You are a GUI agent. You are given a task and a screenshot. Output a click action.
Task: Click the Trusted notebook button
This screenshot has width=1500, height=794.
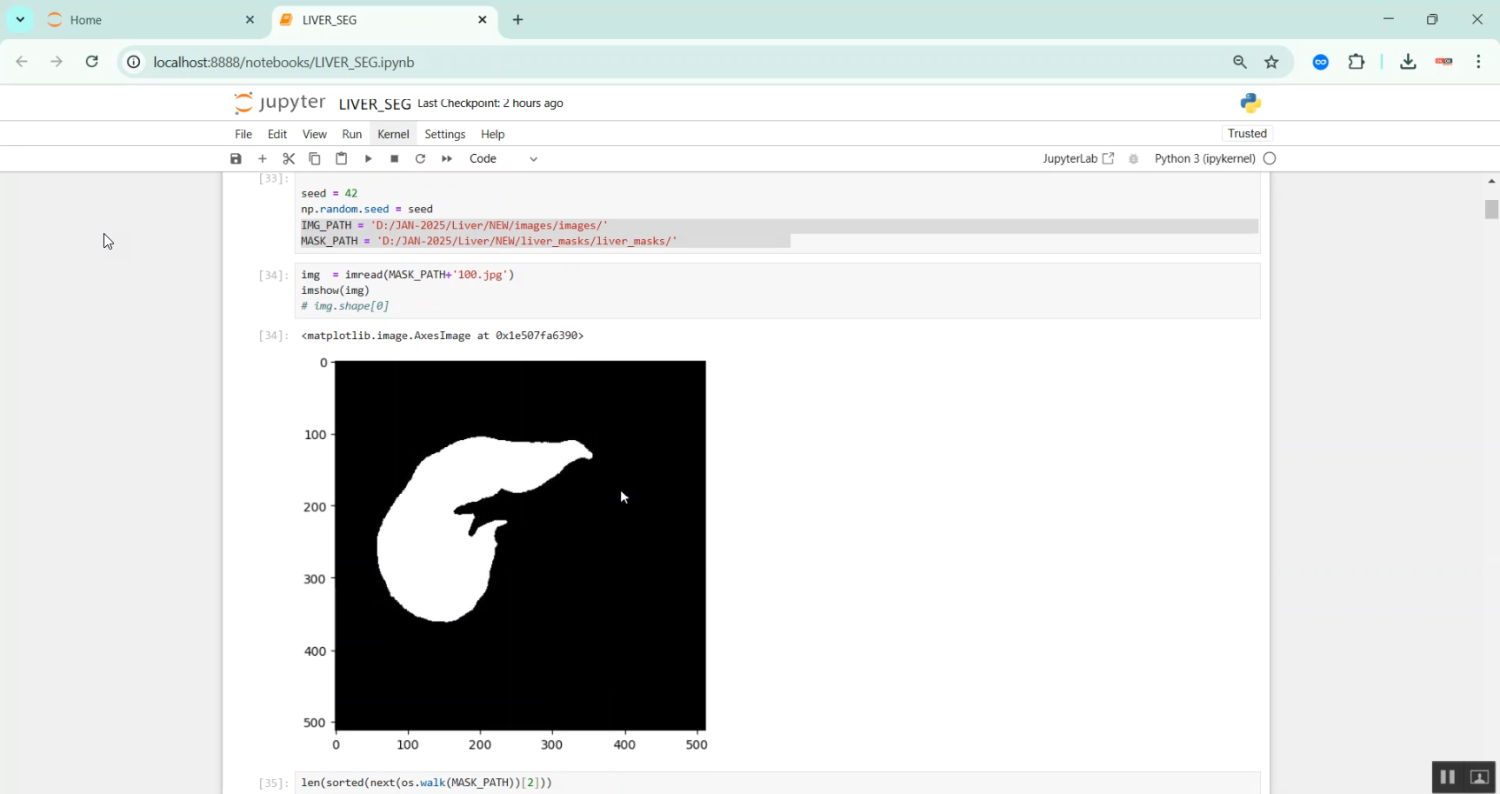tap(1247, 134)
